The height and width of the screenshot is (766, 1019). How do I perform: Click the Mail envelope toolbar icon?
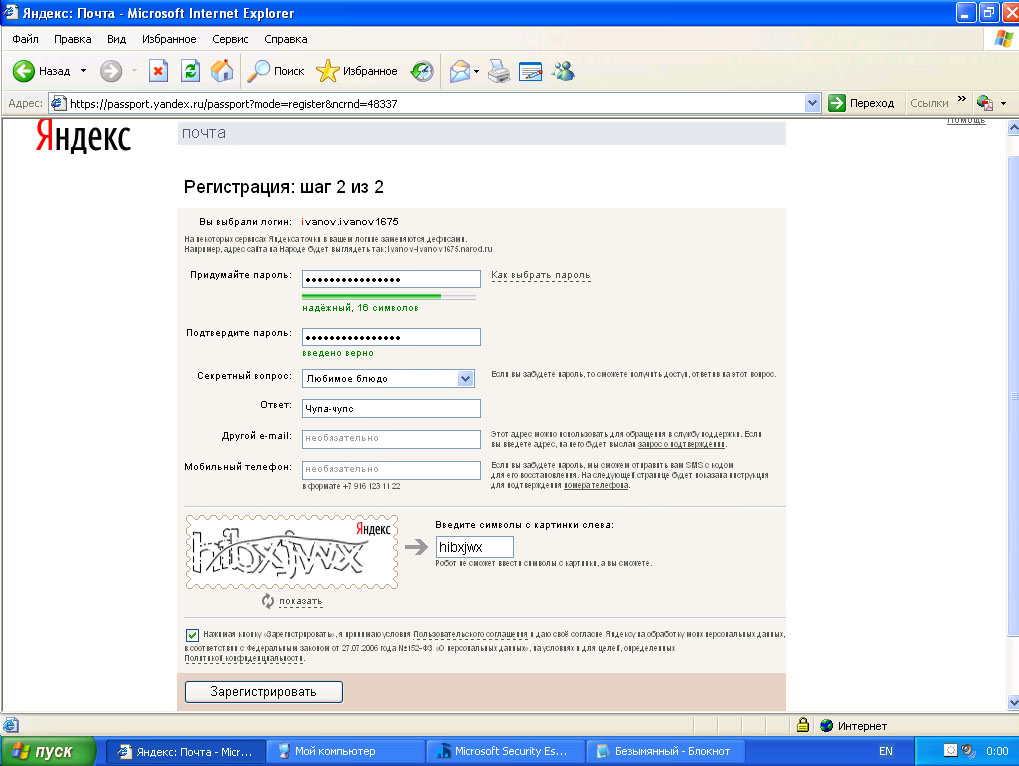point(459,71)
